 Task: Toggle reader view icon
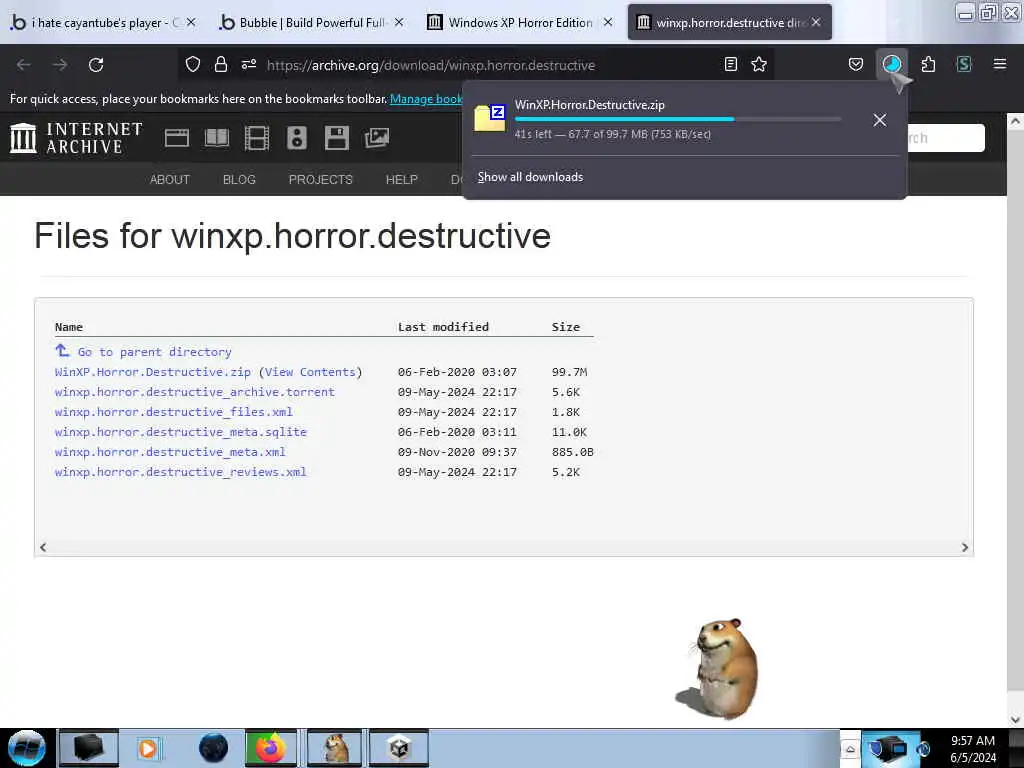point(731,64)
